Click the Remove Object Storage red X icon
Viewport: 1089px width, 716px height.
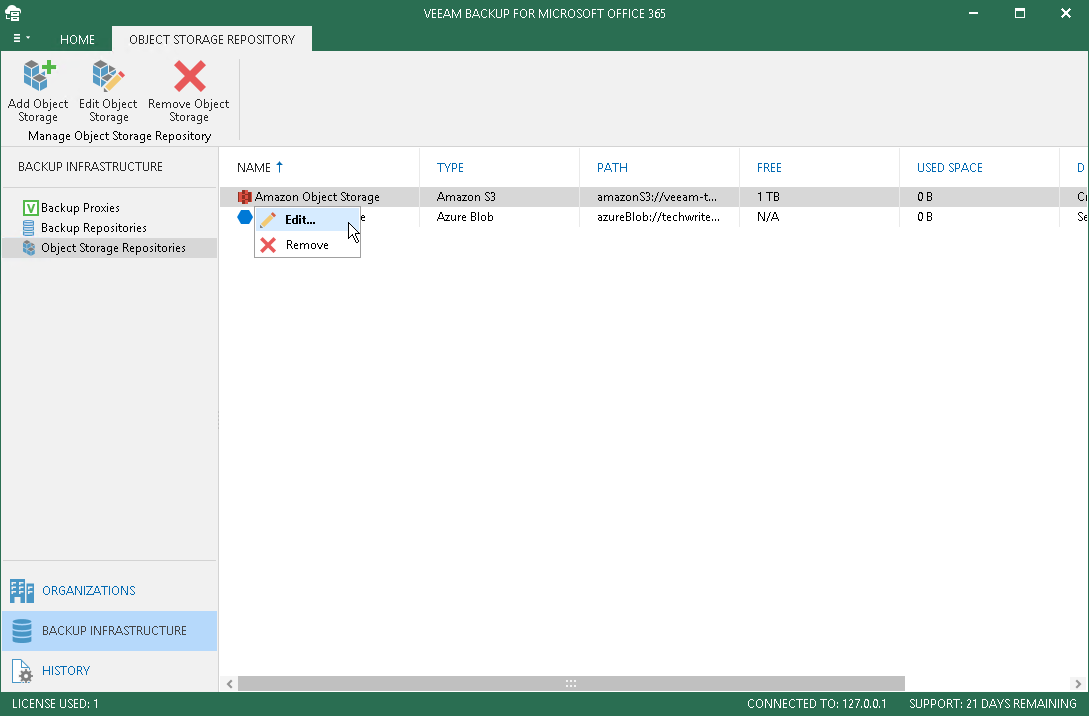tap(190, 76)
